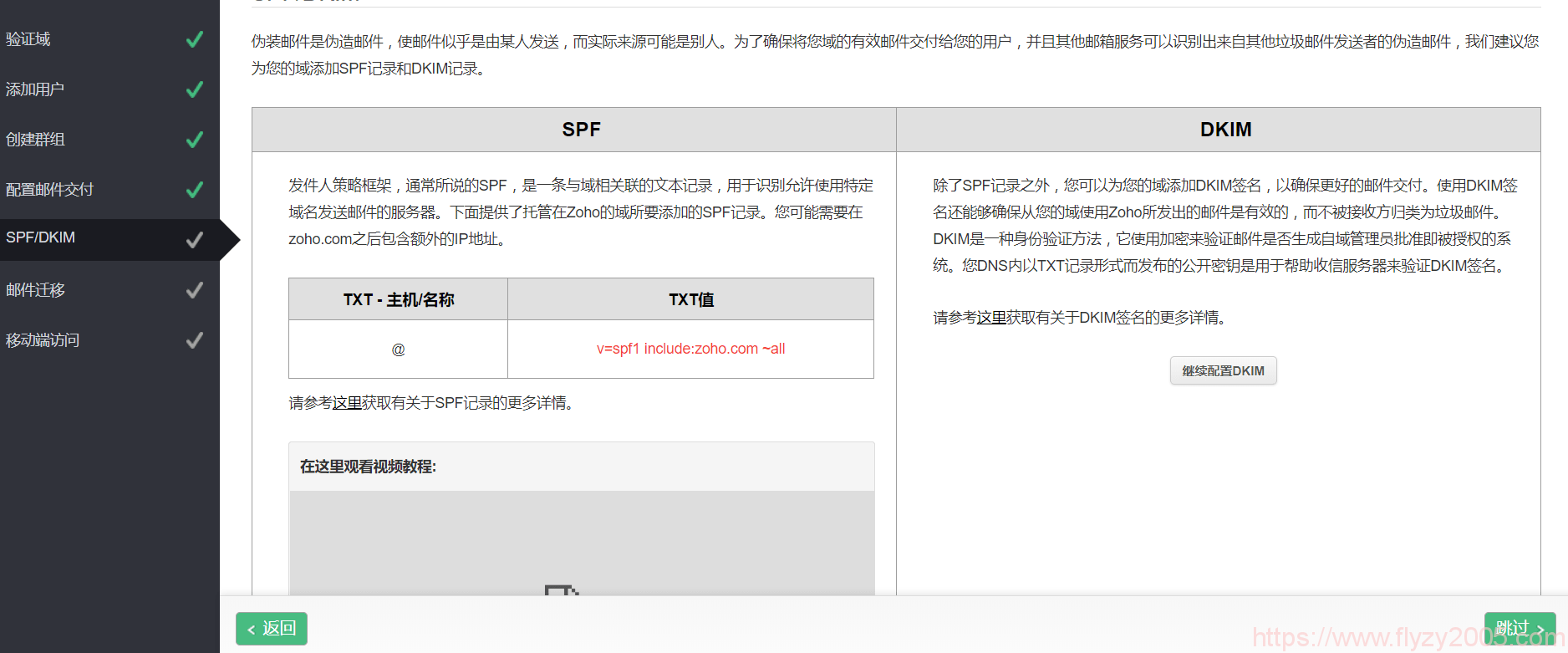Click the @ host name cell
Screen dimensions: 1568x653
coord(398,349)
